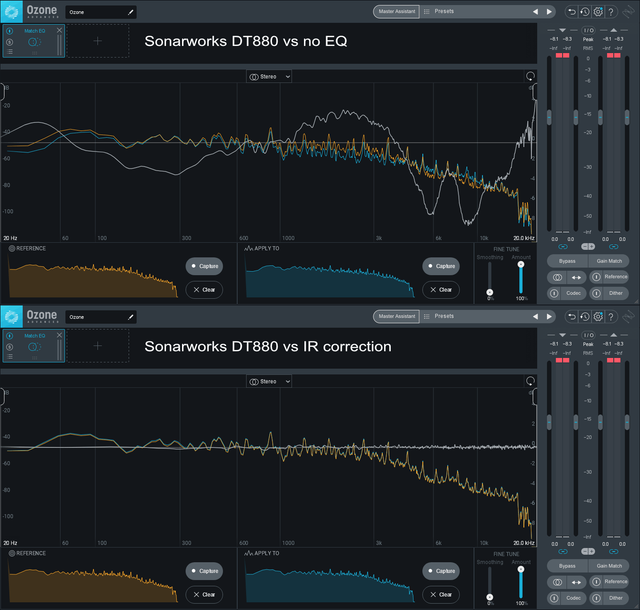This screenshot has width=640, height=610.
Task: Reset spectrum view icon in bottom window
Action: pyautogui.click(x=530, y=381)
